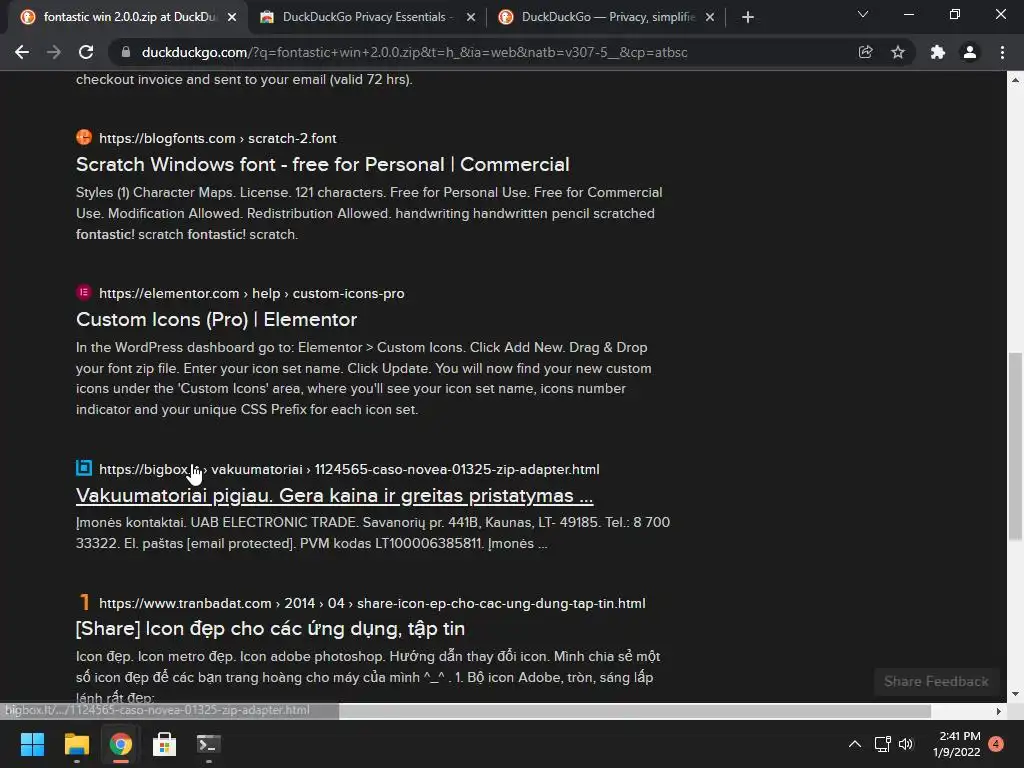This screenshot has width=1024, height=768.
Task: Bookmark this page with star icon
Action: [898, 52]
